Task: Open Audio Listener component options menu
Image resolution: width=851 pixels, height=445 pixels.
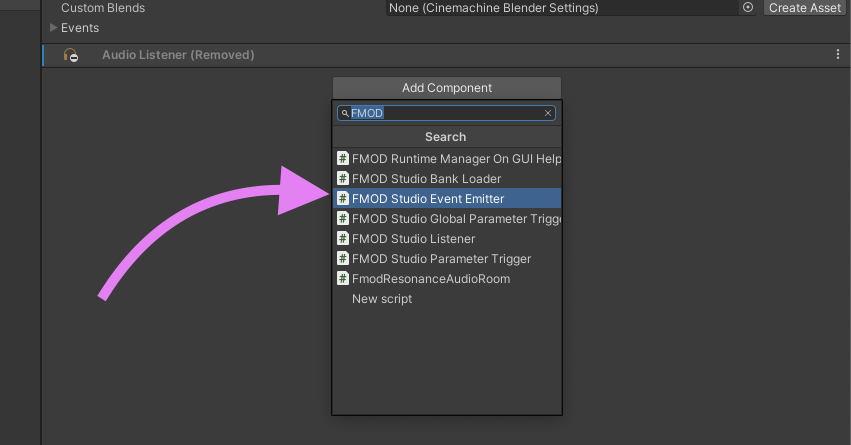Action: (x=838, y=55)
